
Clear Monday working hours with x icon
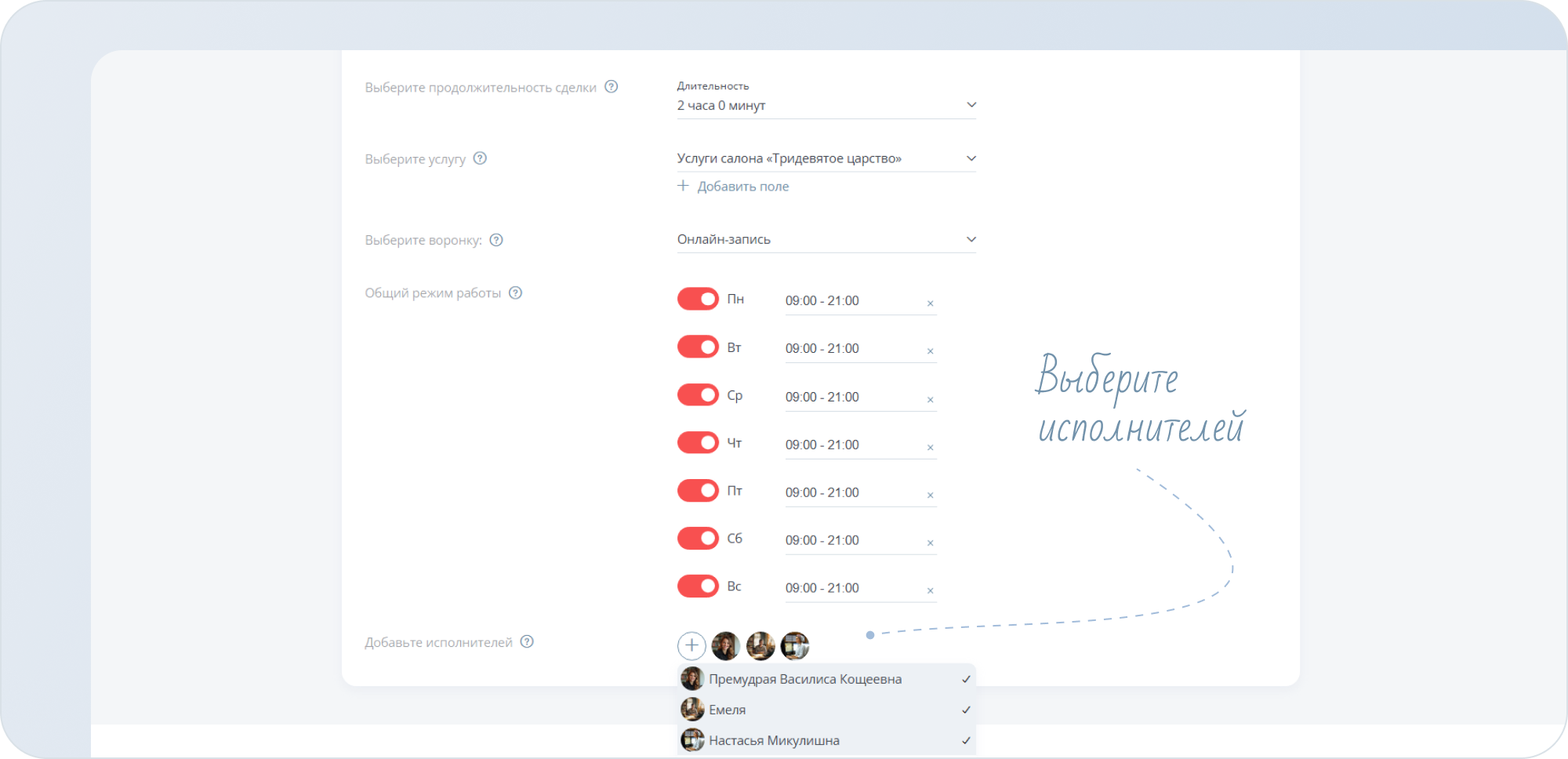(x=931, y=303)
